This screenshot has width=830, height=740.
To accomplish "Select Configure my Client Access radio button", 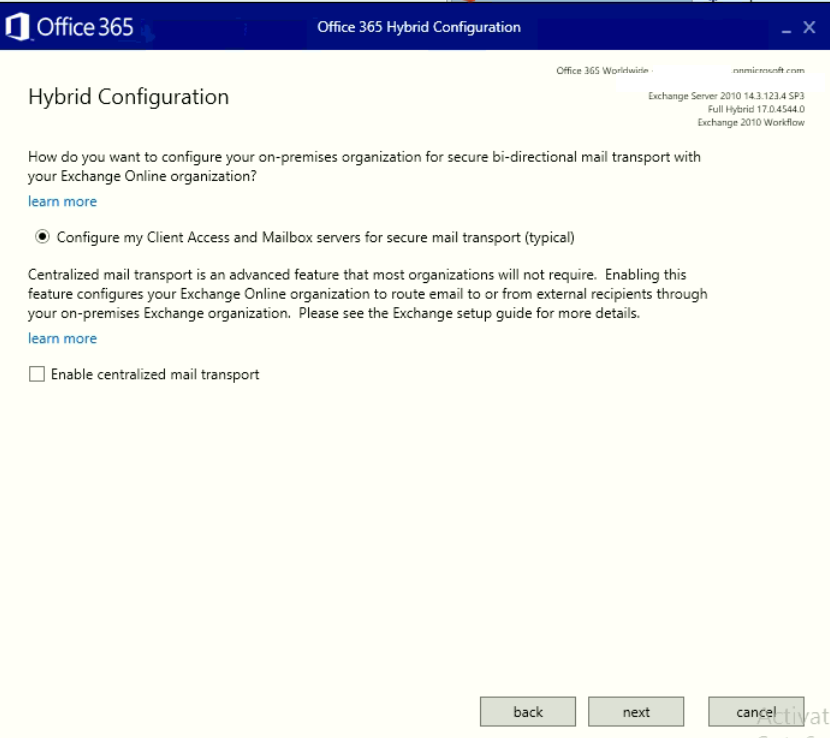I will [x=42, y=237].
